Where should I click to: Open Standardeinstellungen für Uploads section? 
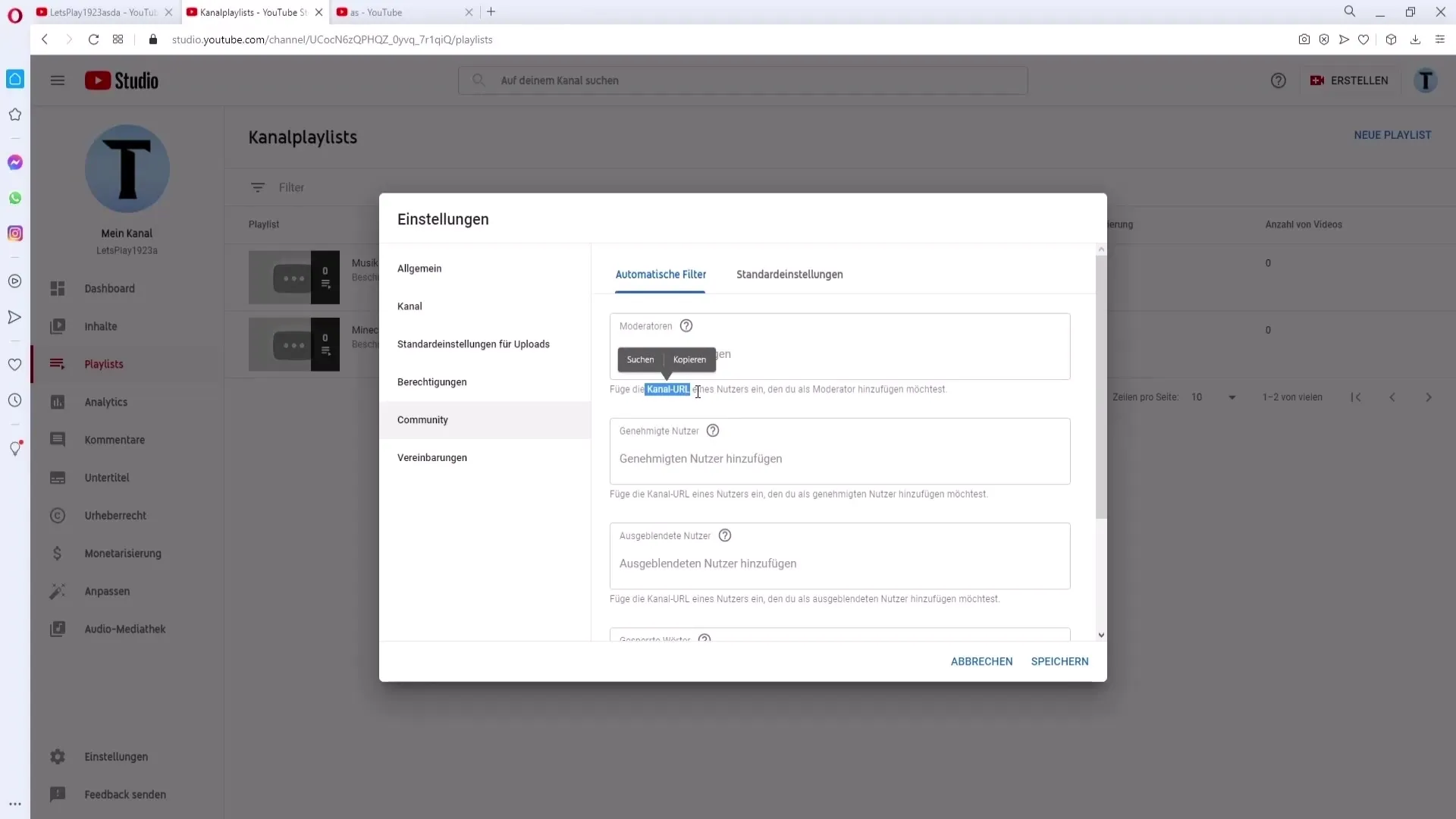[x=485, y=344]
